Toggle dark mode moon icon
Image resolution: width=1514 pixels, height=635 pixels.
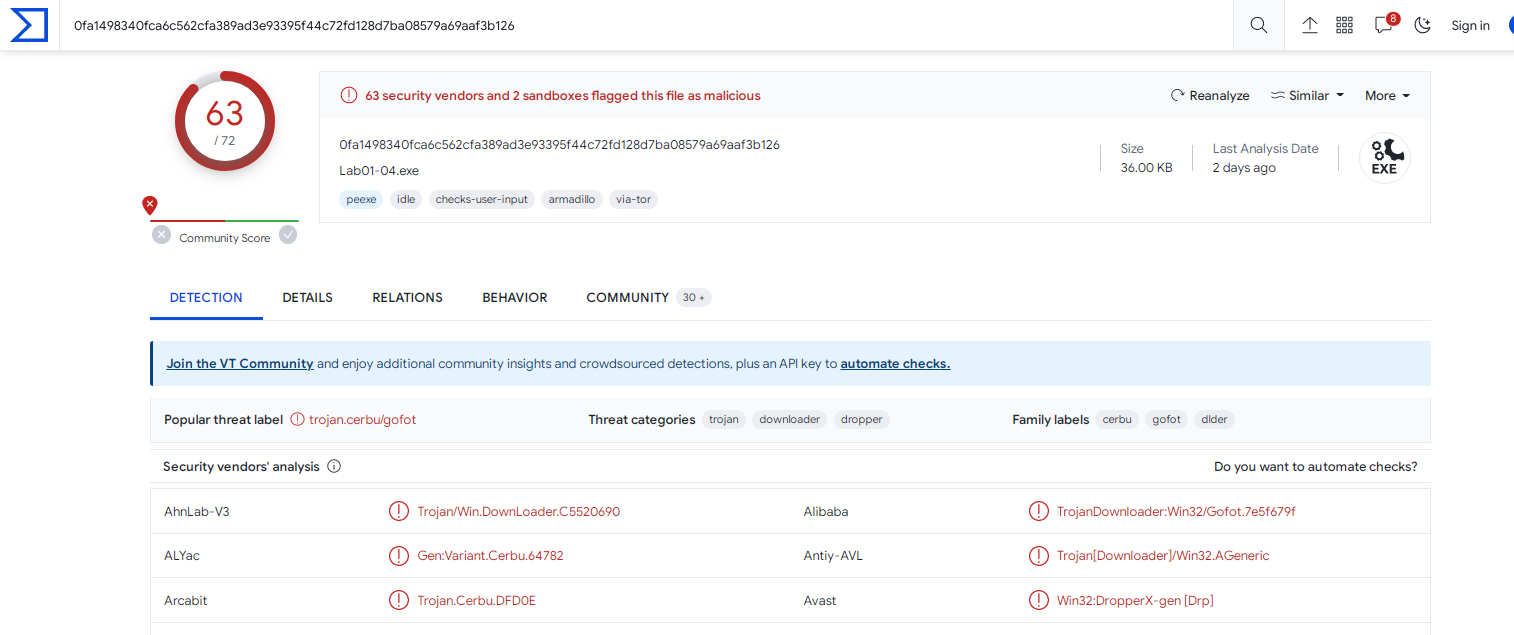coord(1422,26)
